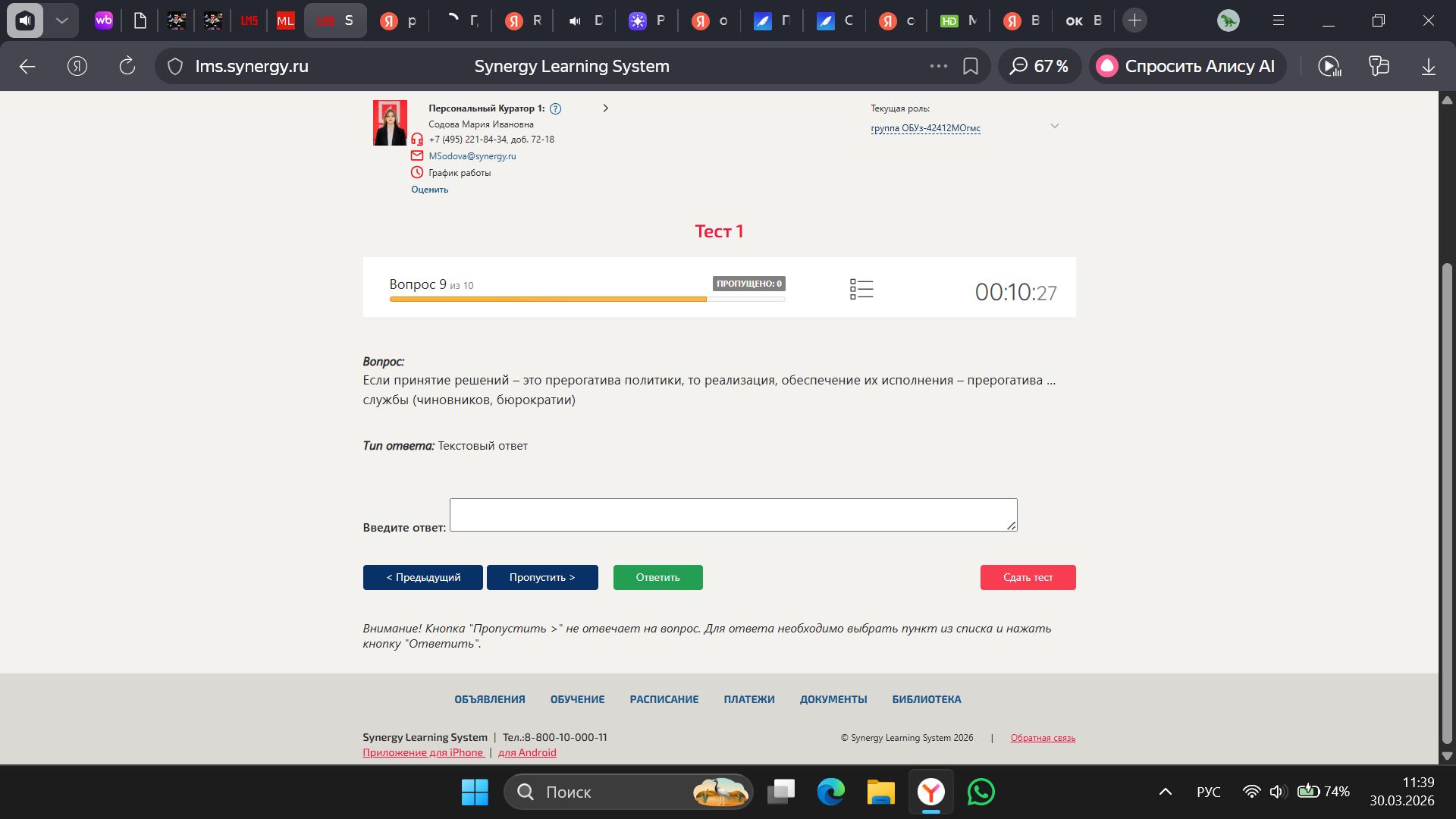This screenshot has height=819, width=1456.
Task: Open БИБЛИОТЕКА in the footer menu
Action: (926, 699)
